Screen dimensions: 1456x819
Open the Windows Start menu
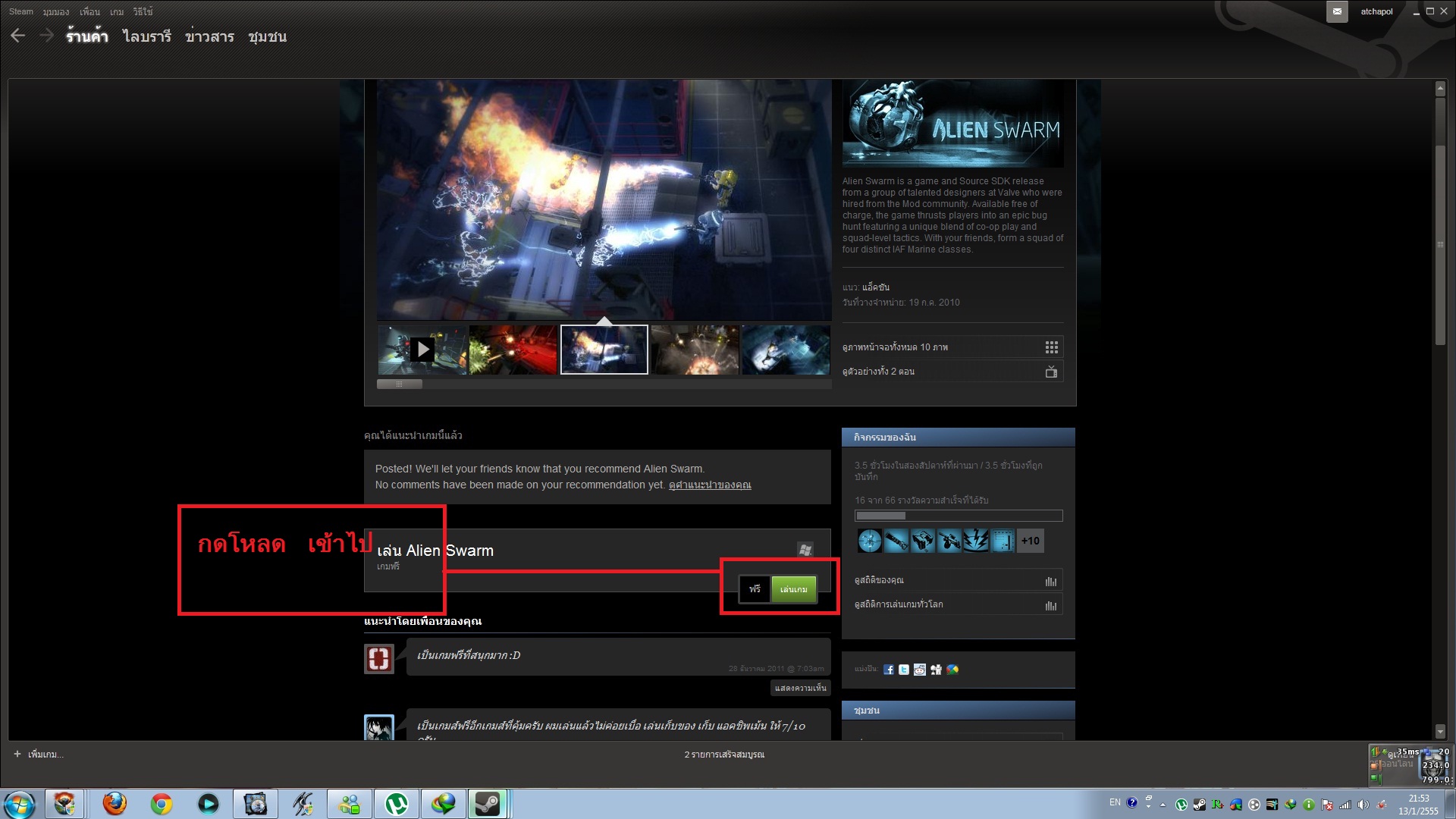(19, 804)
